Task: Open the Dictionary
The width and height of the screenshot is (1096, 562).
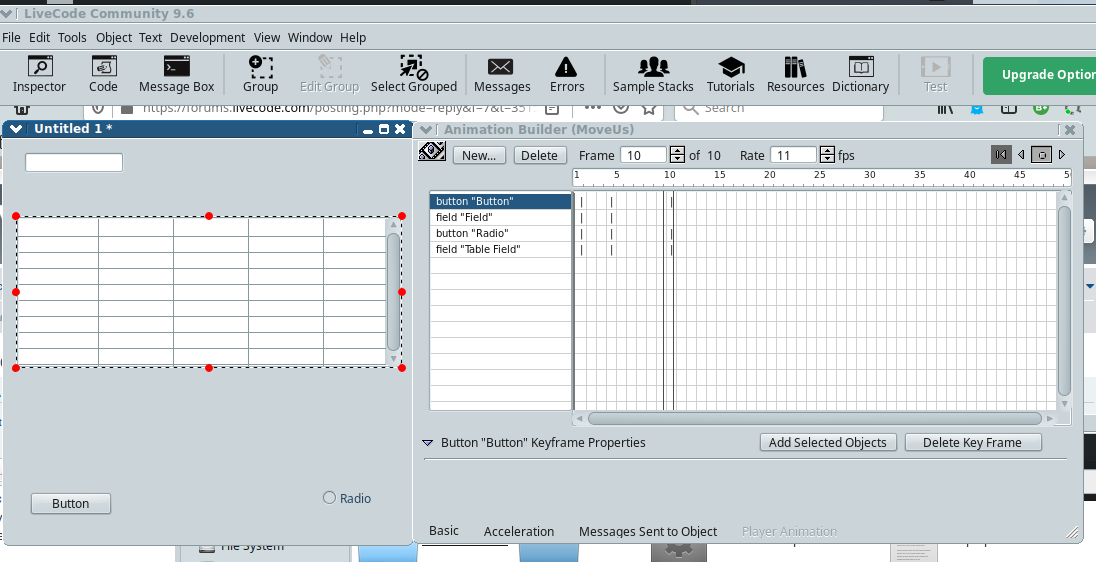Action: [x=860, y=75]
